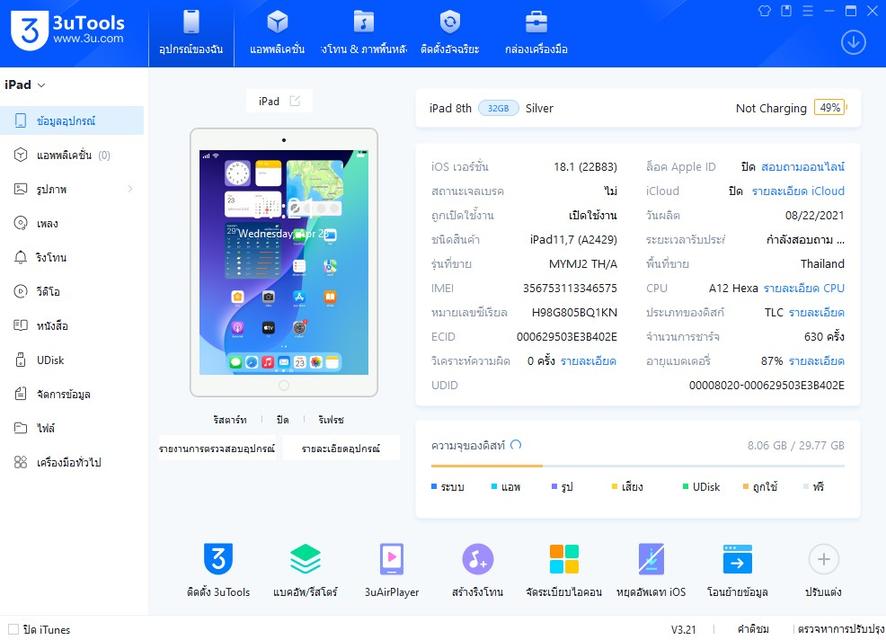The width and height of the screenshot is (886, 640).
Task: Open the Make Ringtone music note icon
Action: (478, 559)
